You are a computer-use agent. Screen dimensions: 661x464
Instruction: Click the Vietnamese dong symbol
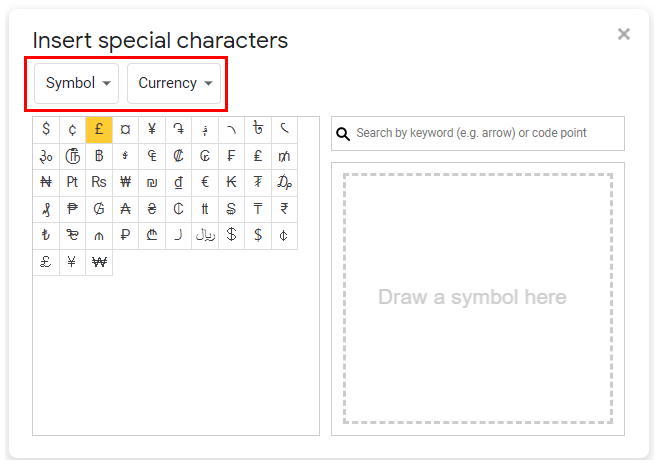178,182
